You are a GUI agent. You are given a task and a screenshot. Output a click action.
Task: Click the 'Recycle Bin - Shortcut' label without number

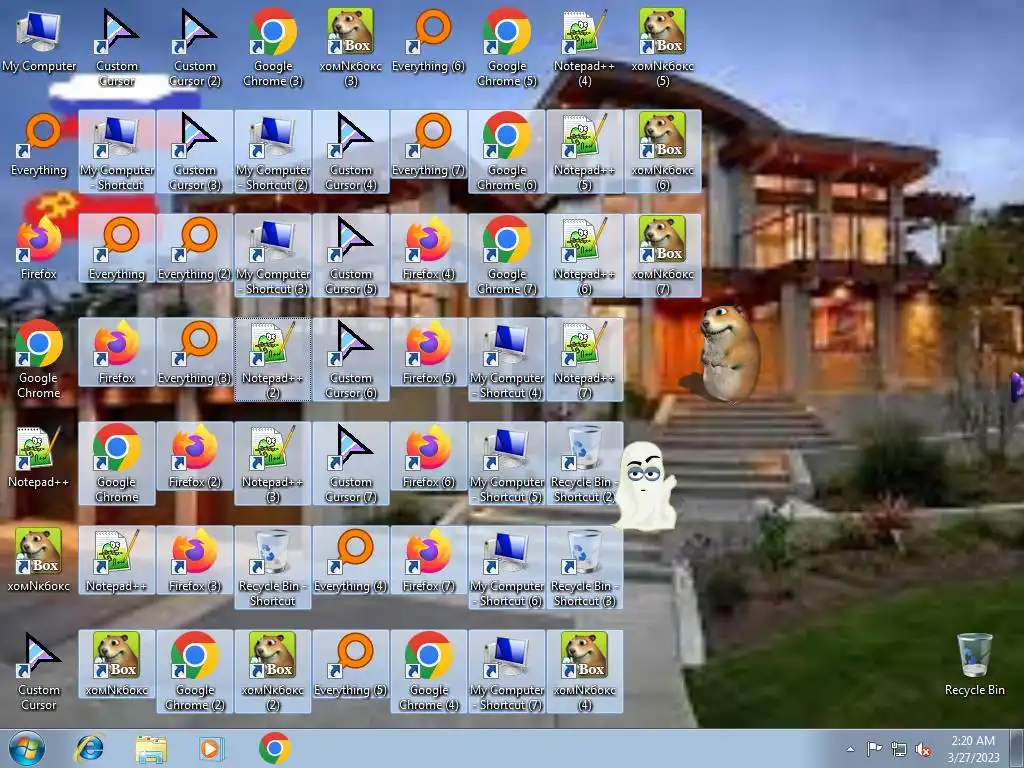(273, 593)
